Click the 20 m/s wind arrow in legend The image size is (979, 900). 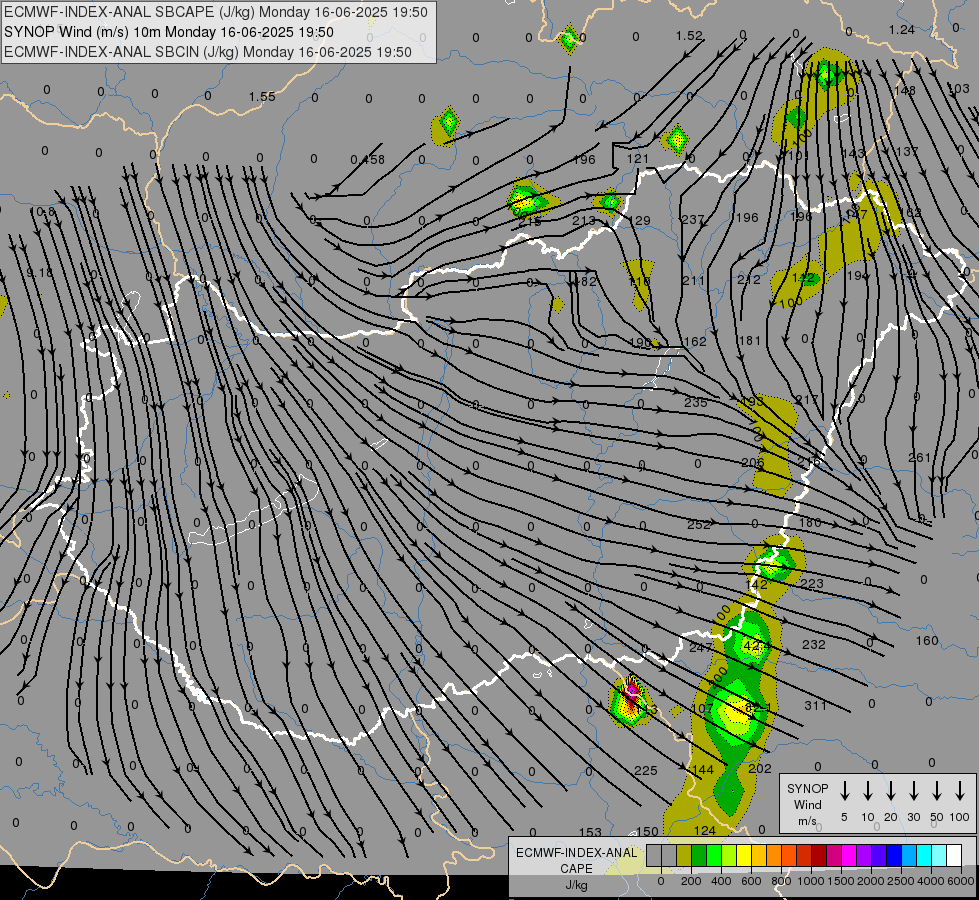point(890,791)
